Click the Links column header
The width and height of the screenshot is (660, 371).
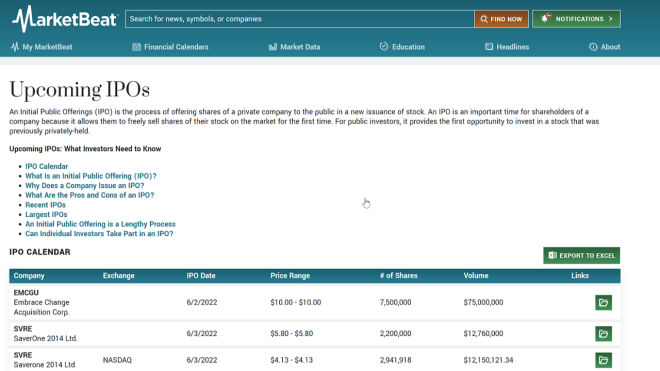tap(580, 275)
